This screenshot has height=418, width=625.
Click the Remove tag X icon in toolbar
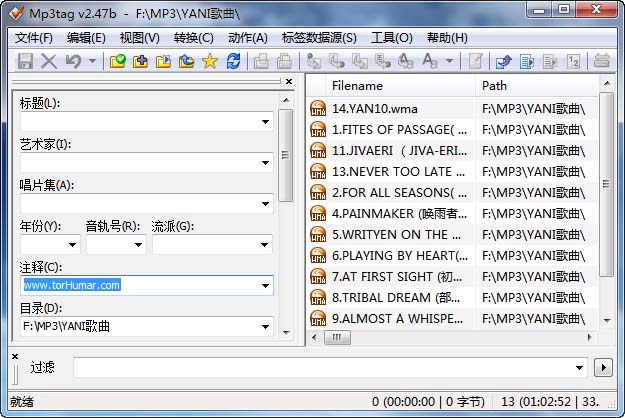click(49, 61)
